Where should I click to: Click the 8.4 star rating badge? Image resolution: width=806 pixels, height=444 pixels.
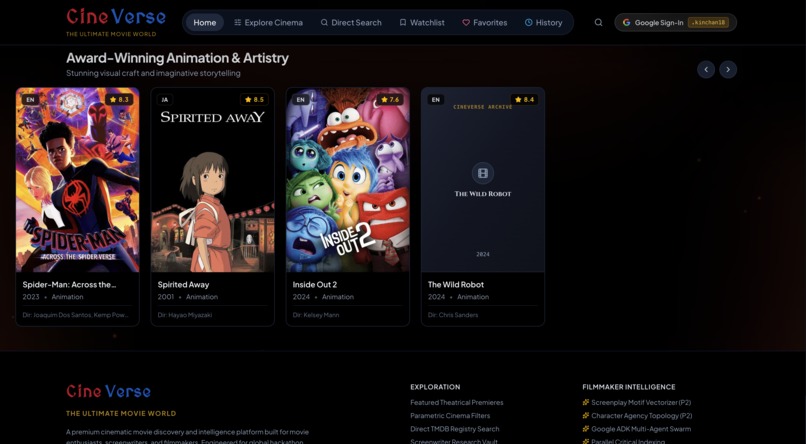point(525,100)
